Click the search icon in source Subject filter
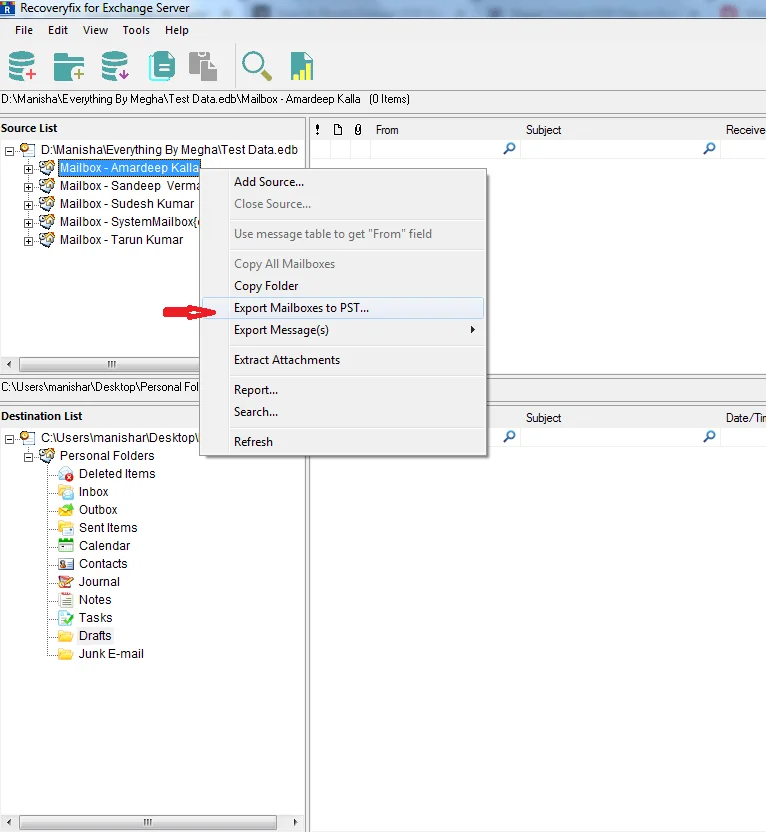Viewport: 766px width, 832px height. 709,149
